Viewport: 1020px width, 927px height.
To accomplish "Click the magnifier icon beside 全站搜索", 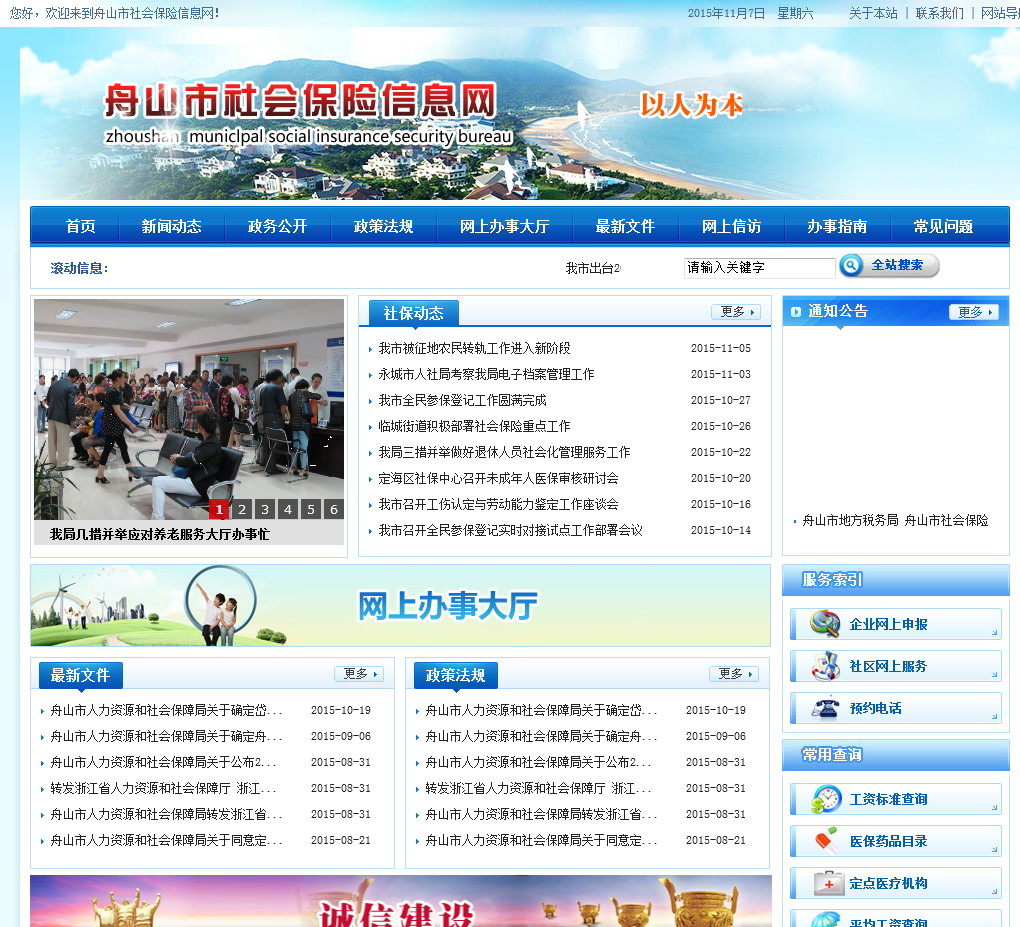I will pyautogui.click(x=851, y=265).
